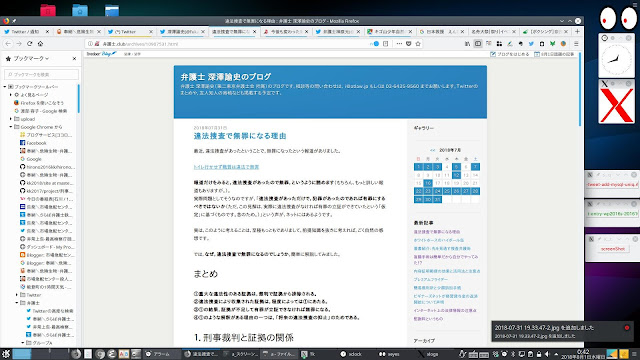
Task: Click the green extension icon in toolbar
Action: point(552,44)
